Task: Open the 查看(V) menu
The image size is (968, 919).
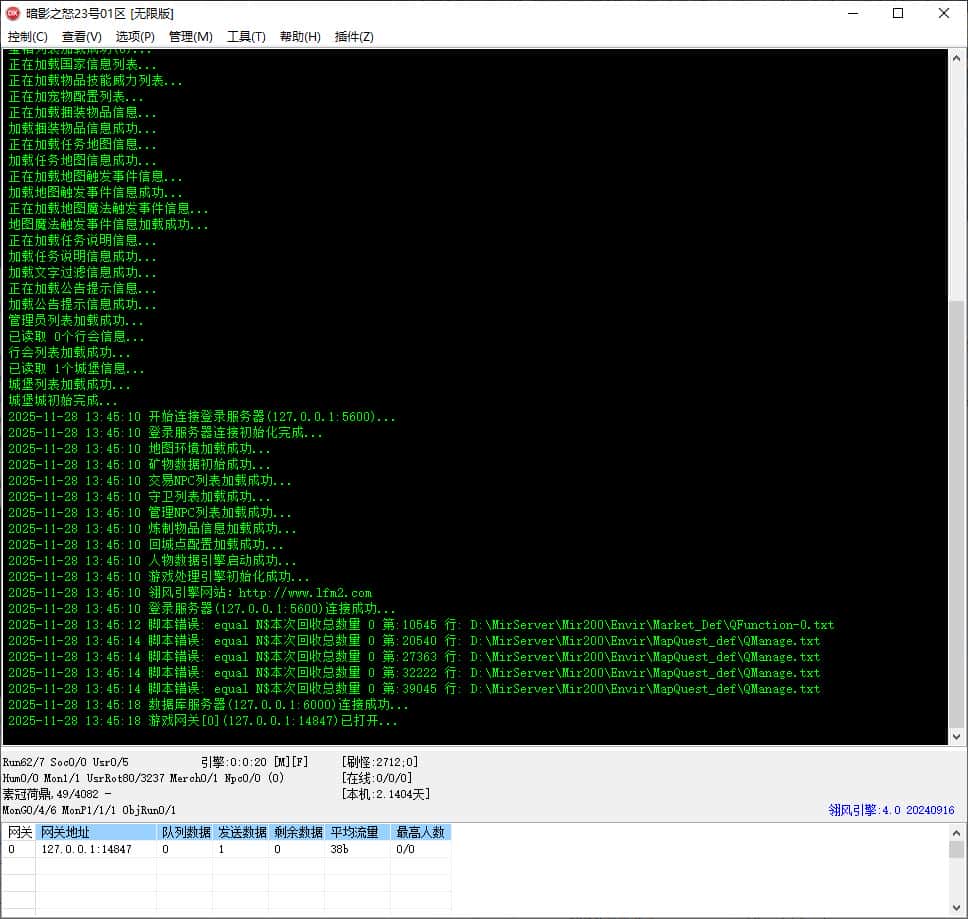Action: coord(81,36)
